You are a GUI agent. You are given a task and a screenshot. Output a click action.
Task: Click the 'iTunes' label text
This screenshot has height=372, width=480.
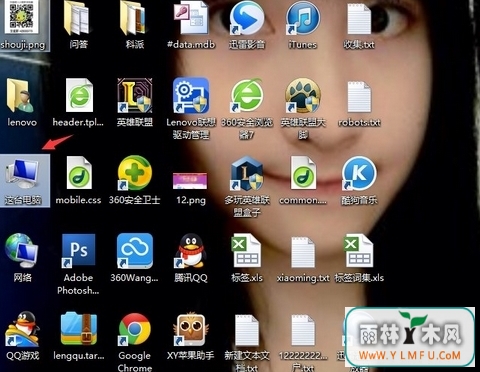(303, 44)
